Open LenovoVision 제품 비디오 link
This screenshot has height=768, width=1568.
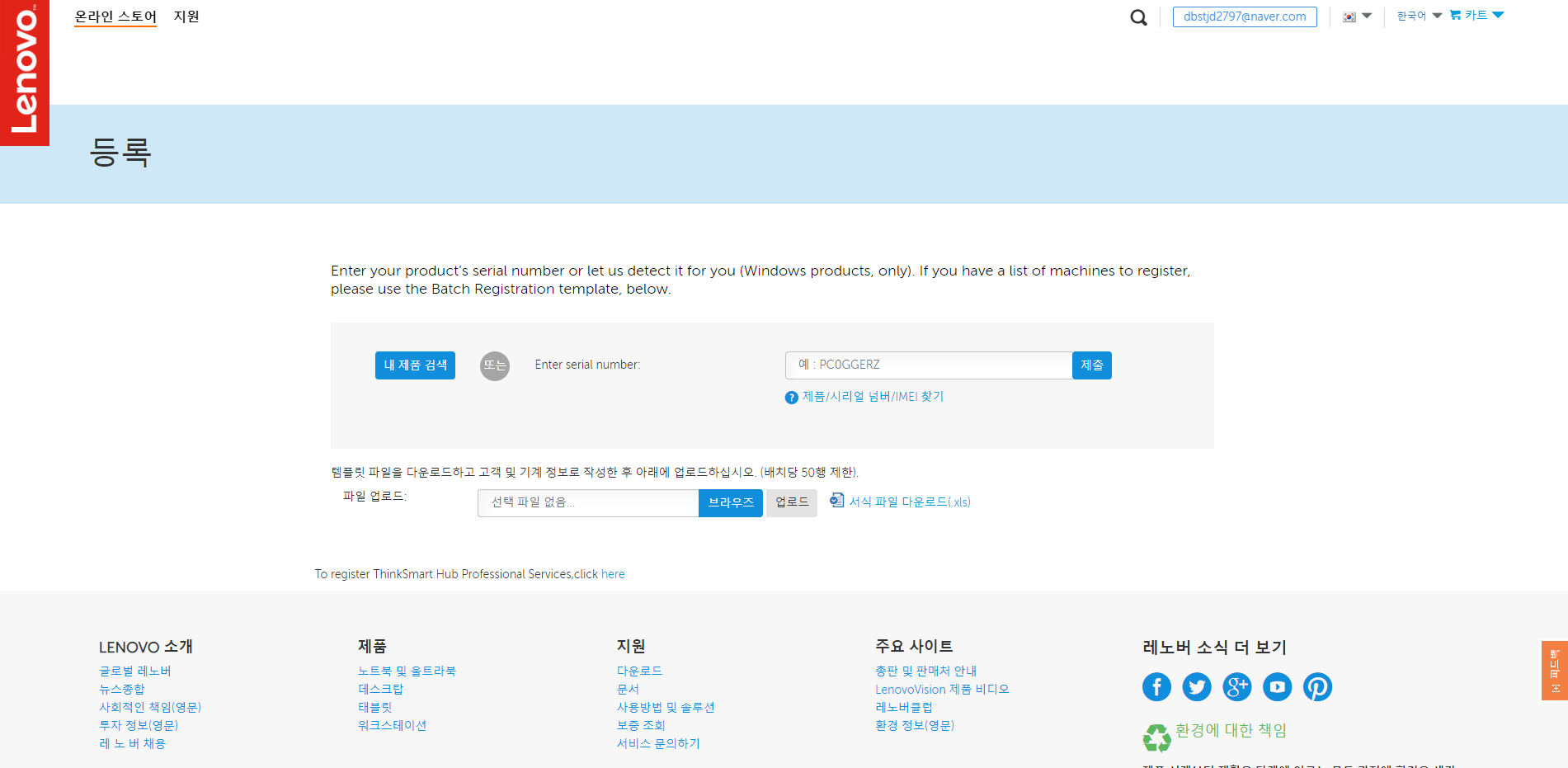[x=942, y=690]
